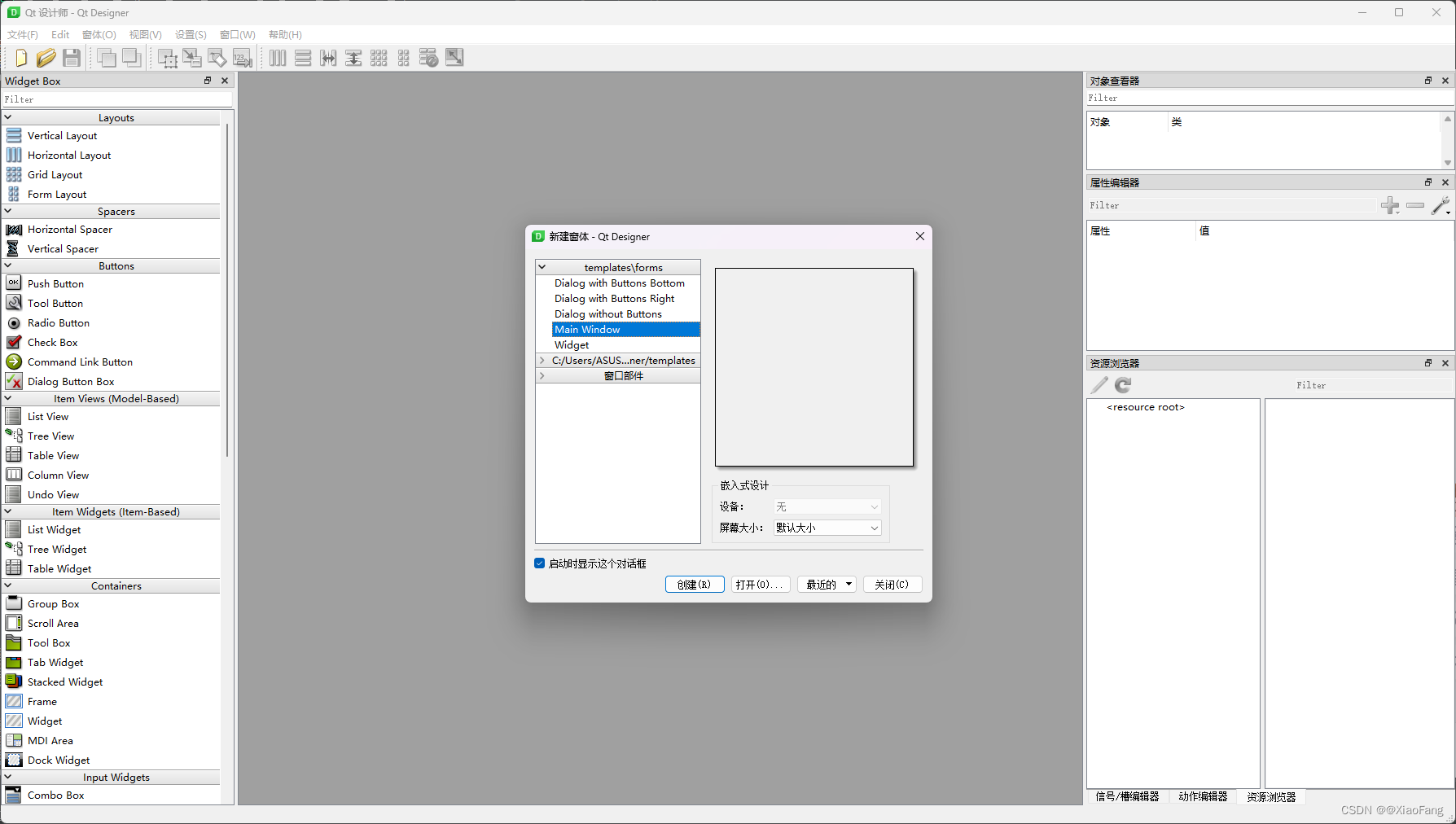Click the Lay Out in Grid icon
The height and width of the screenshot is (824, 1456).
point(379,58)
